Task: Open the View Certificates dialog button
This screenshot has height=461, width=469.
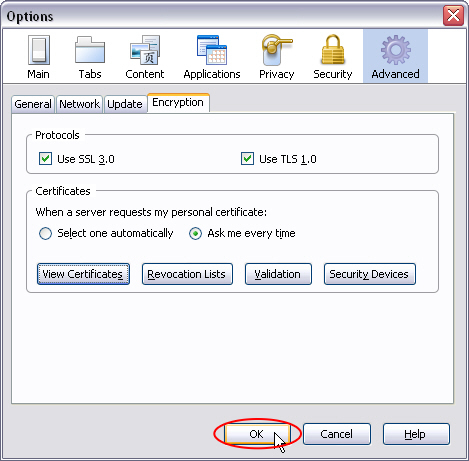Action: tap(83, 274)
